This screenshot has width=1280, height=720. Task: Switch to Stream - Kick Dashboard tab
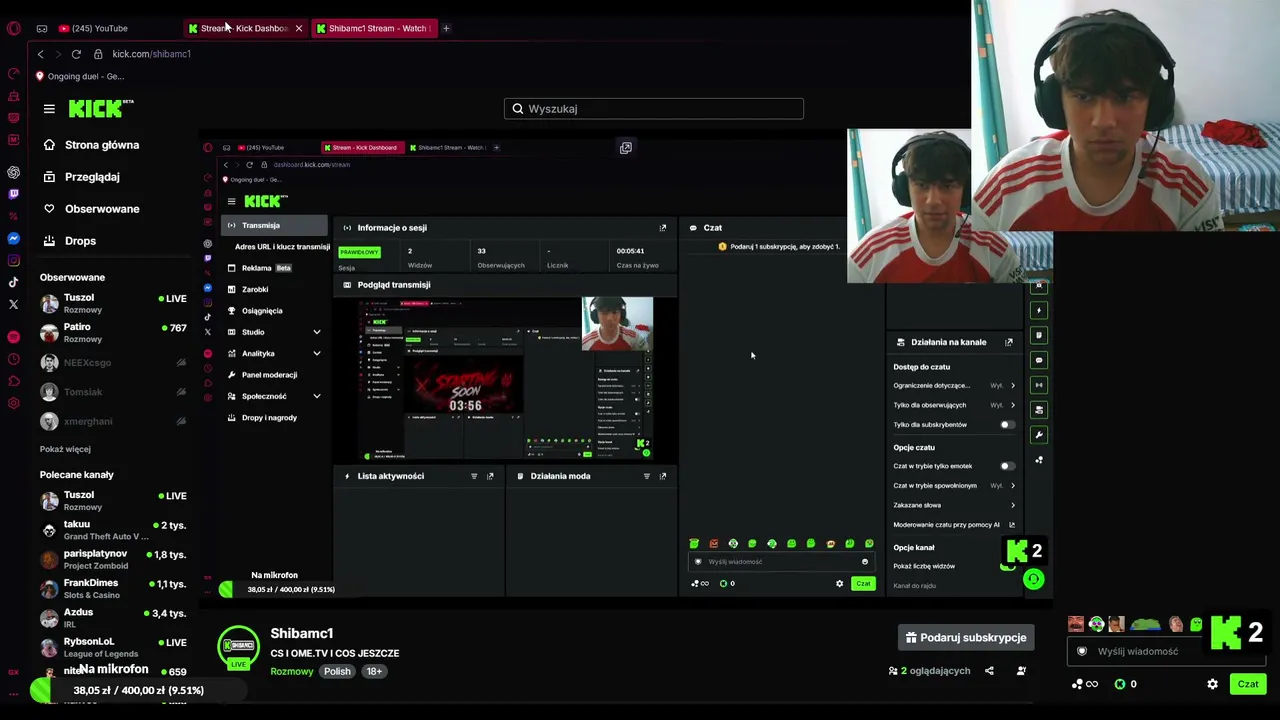tap(244, 28)
